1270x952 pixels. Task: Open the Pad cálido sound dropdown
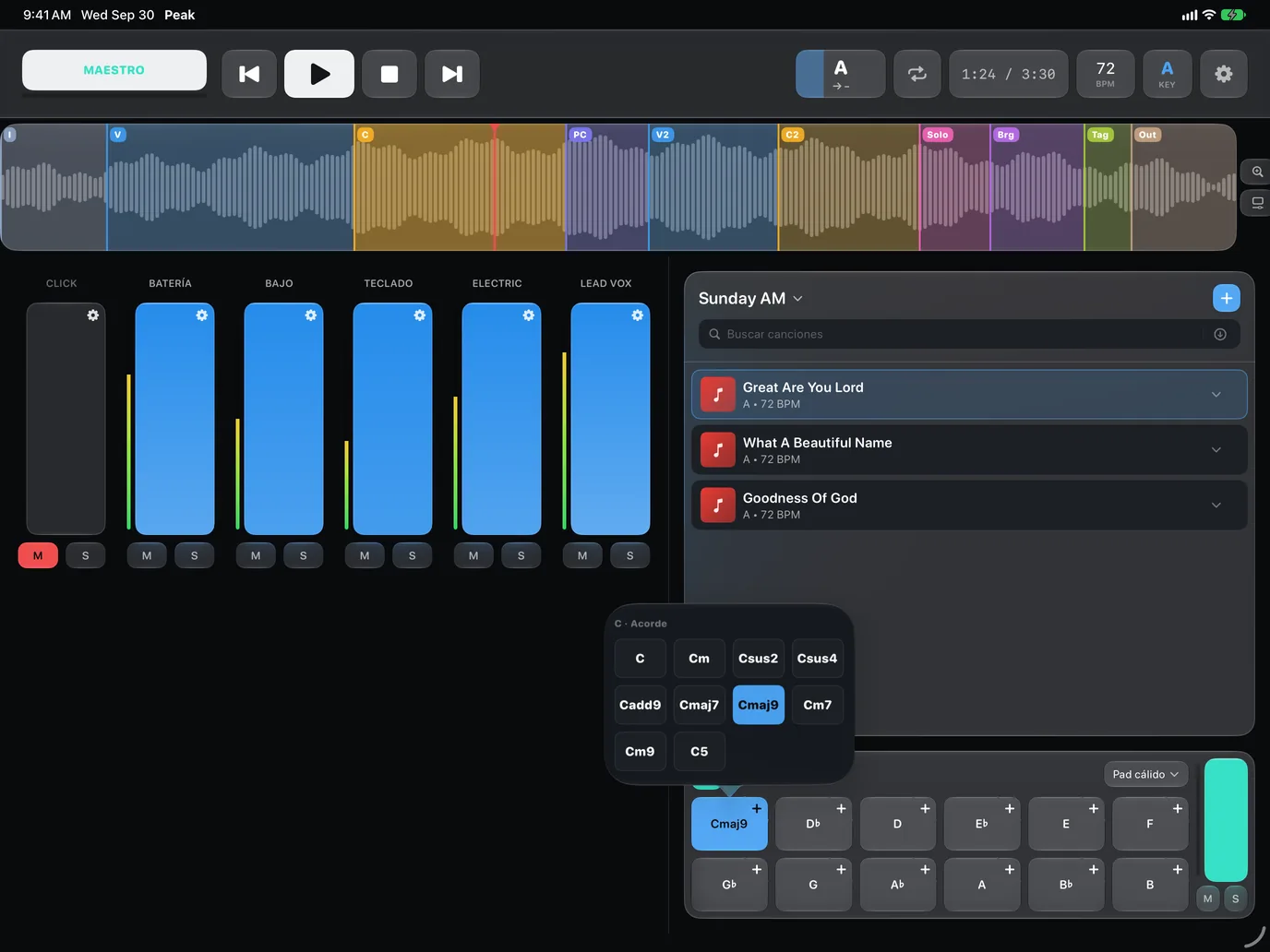[x=1145, y=774]
